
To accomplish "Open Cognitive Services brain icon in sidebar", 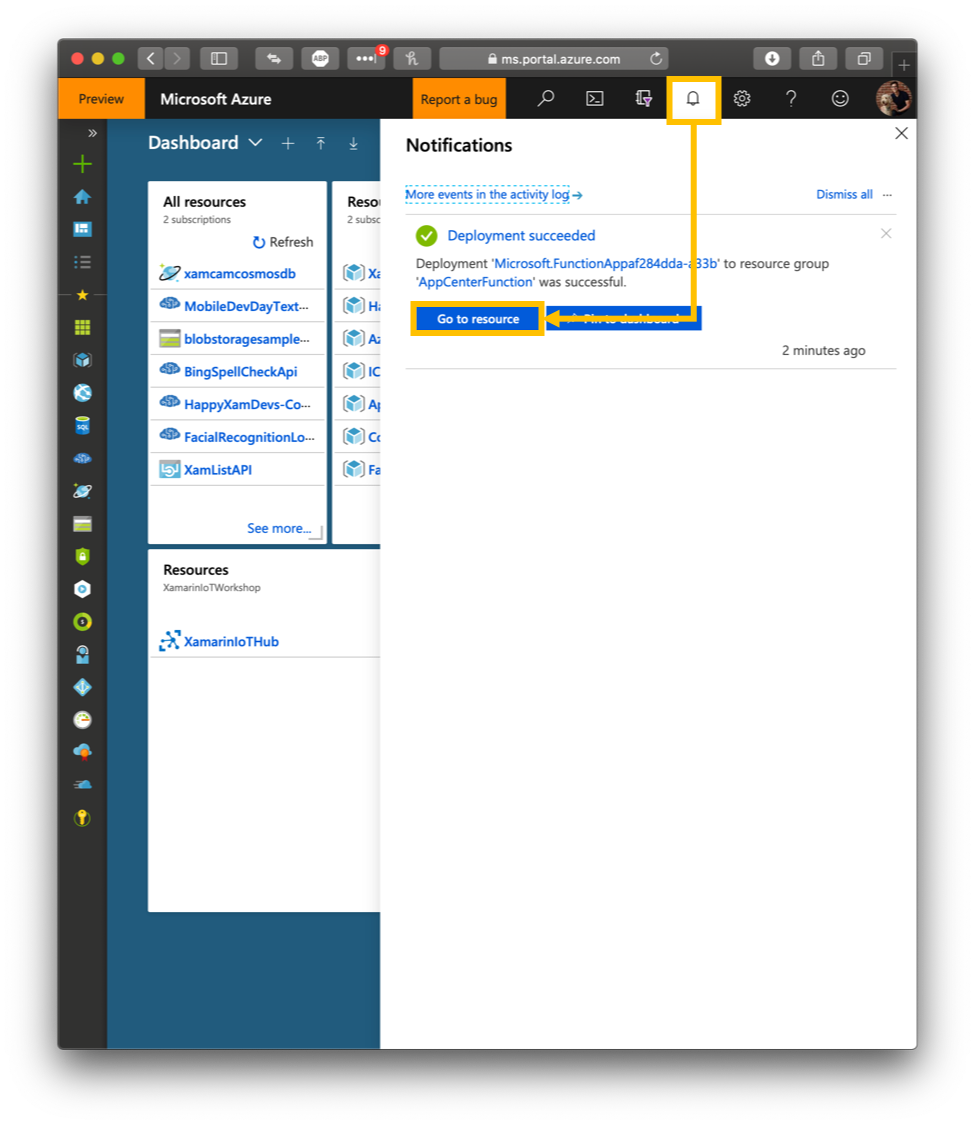I will 82,458.
